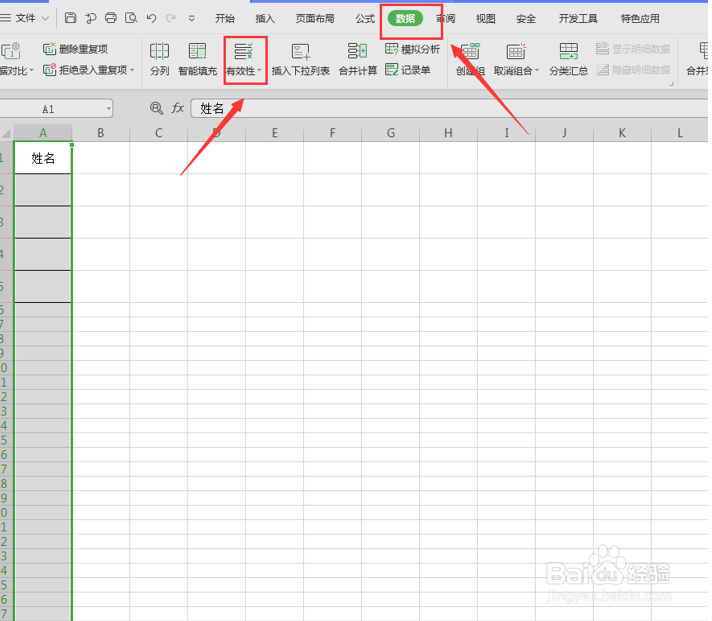Switch to the 公式 tab
The image size is (712, 621).
pos(365,19)
